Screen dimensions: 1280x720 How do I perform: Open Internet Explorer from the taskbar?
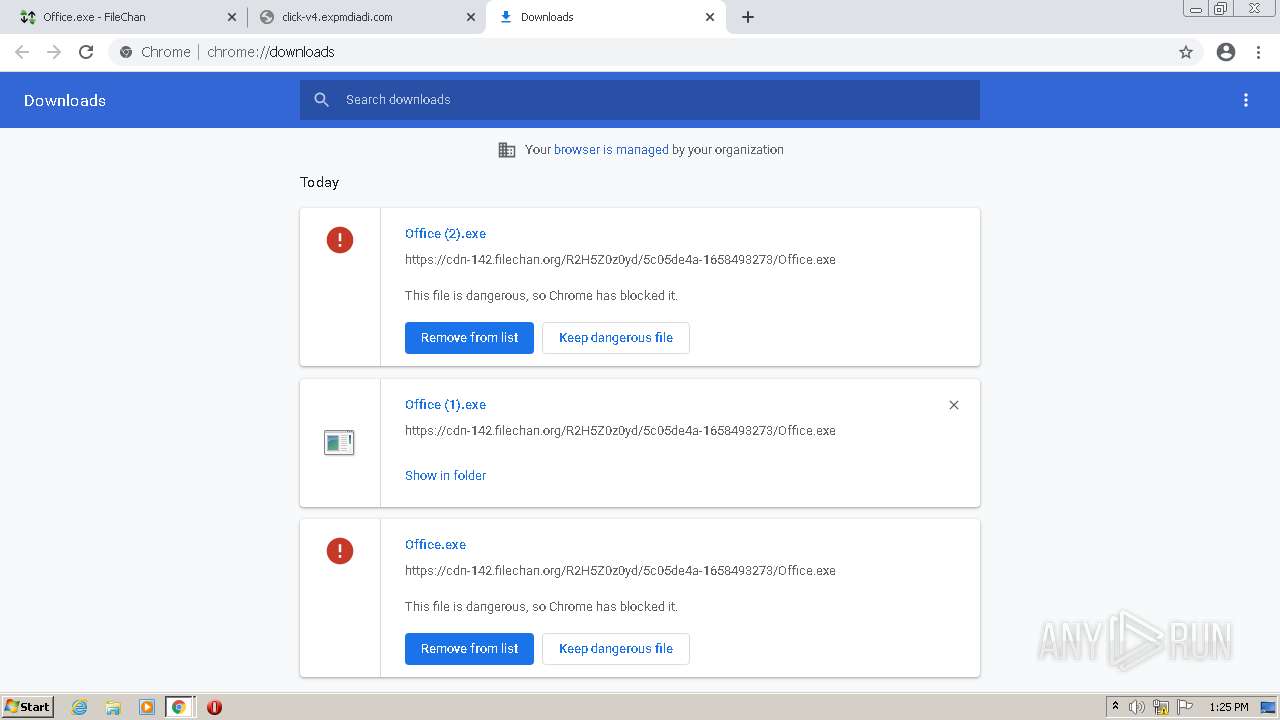[80, 707]
